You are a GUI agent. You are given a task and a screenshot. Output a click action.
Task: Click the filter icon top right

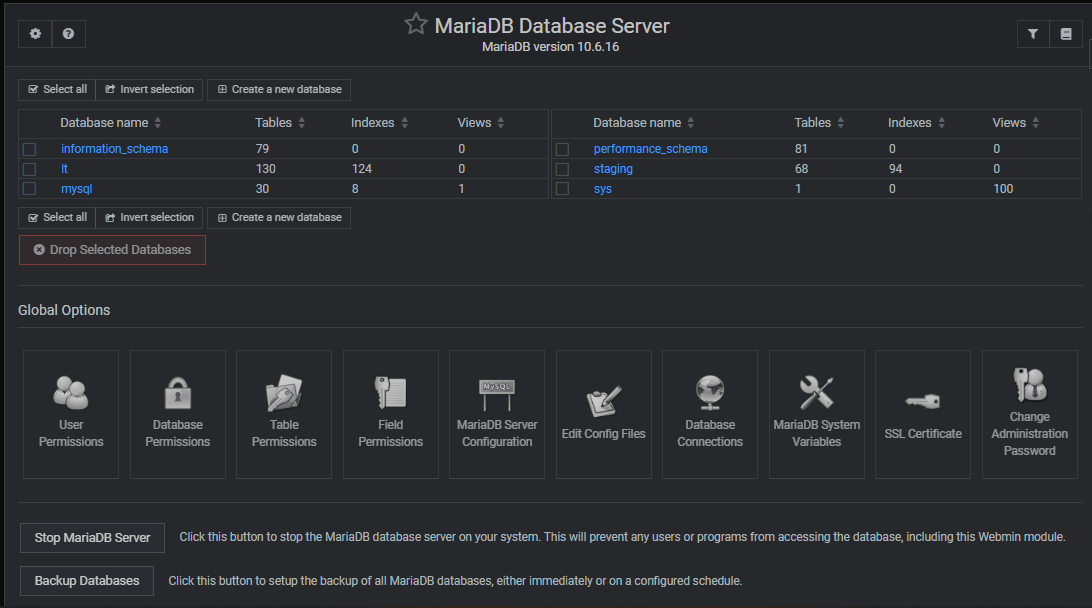click(x=1033, y=33)
